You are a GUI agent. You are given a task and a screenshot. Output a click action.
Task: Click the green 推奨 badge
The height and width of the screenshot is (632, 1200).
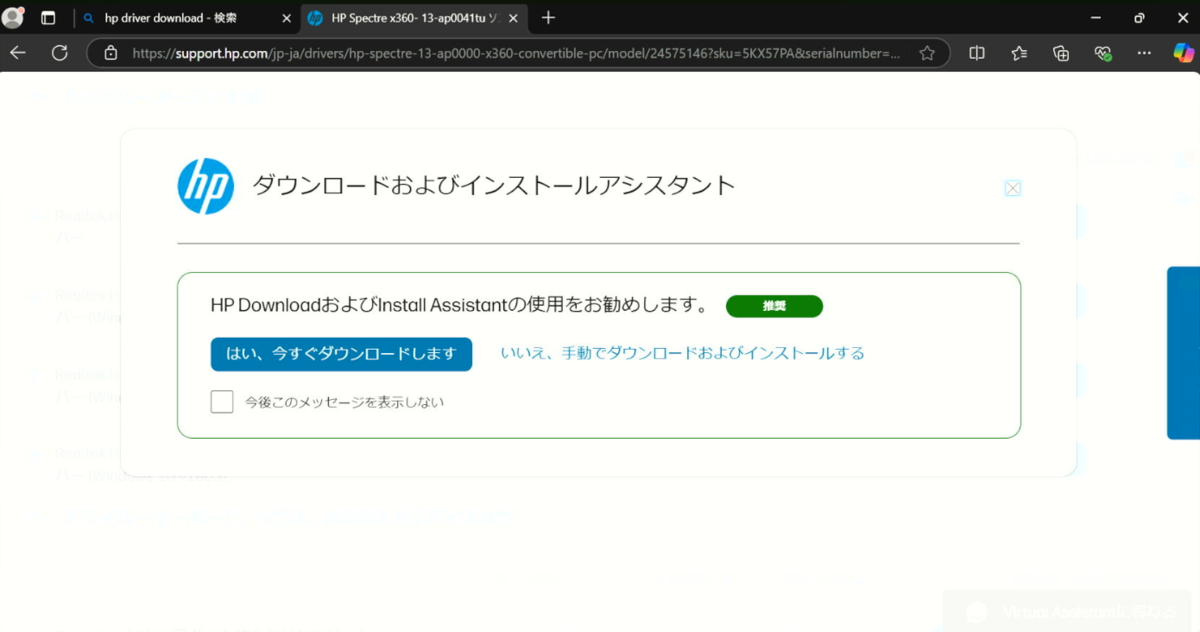[774, 306]
